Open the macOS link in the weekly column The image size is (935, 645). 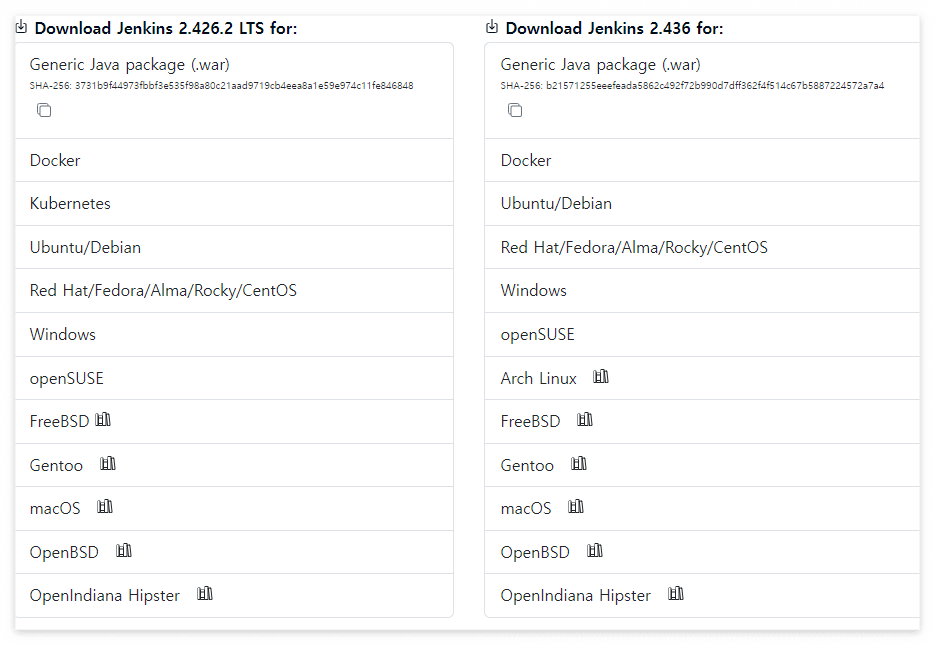tap(526, 508)
